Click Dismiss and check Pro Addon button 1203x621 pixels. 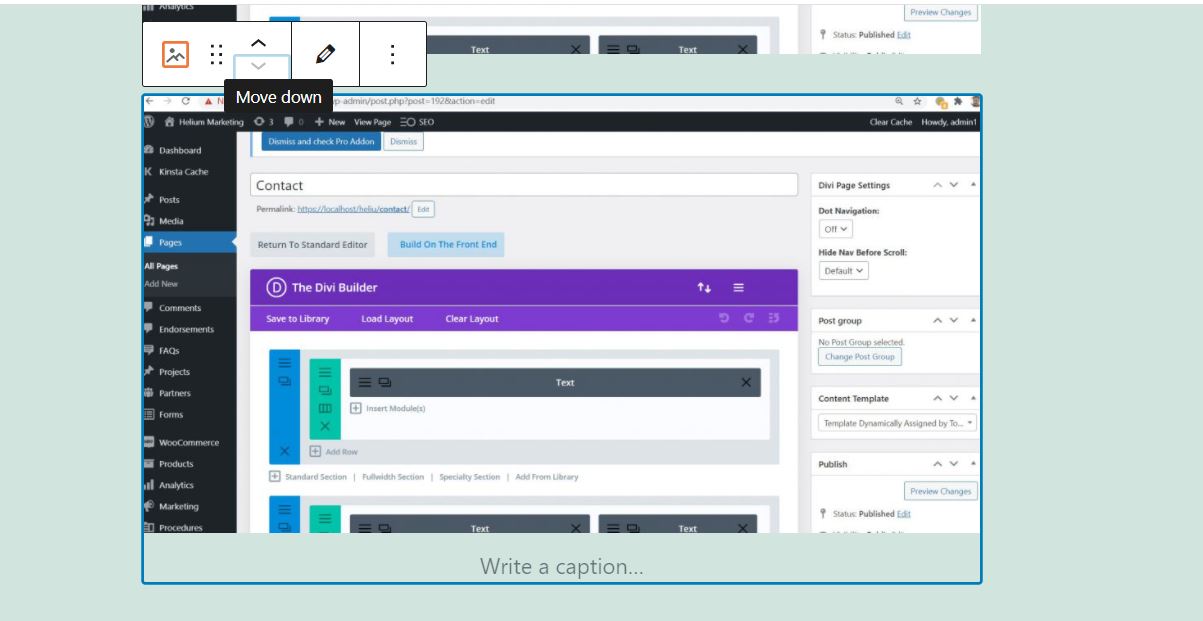321,141
